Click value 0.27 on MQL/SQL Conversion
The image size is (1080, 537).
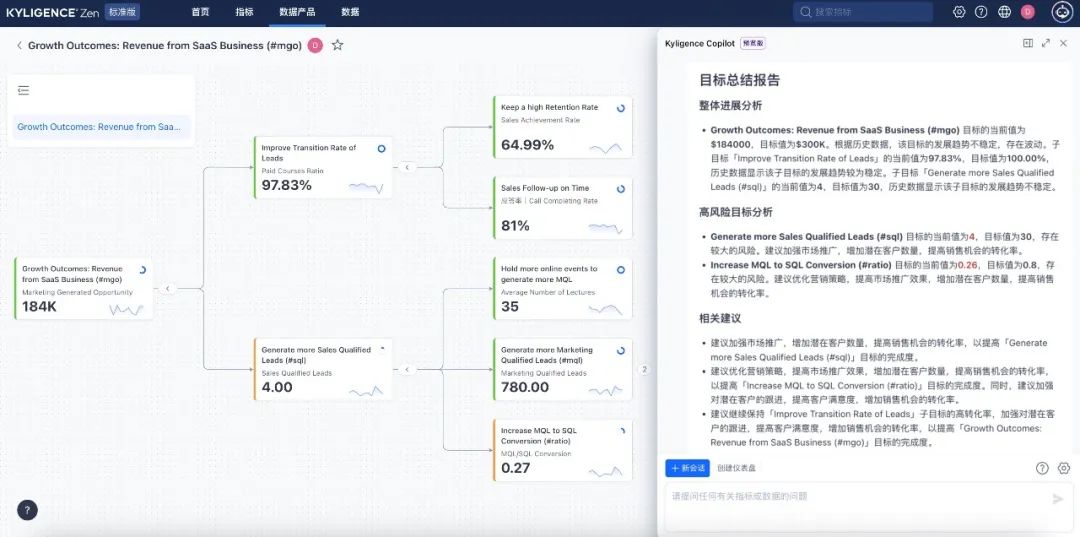point(516,468)
